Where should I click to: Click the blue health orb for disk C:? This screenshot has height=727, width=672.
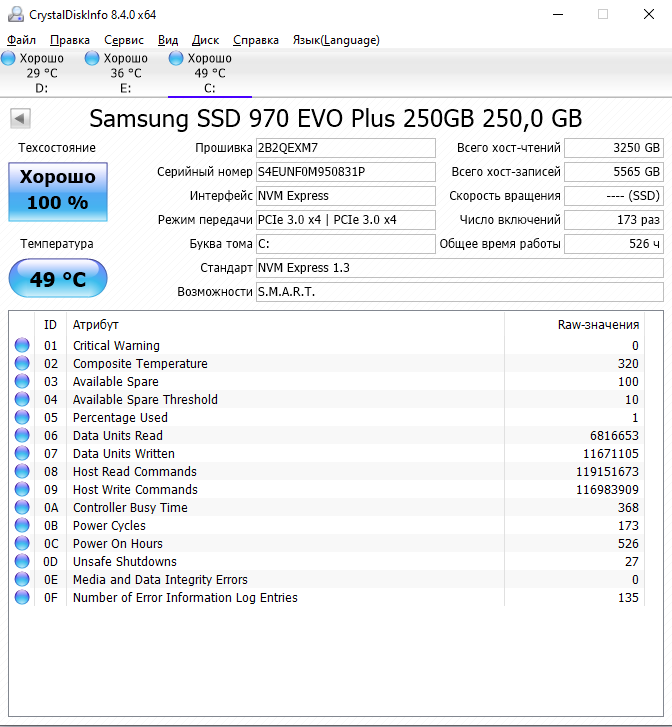tap(176, 58)
